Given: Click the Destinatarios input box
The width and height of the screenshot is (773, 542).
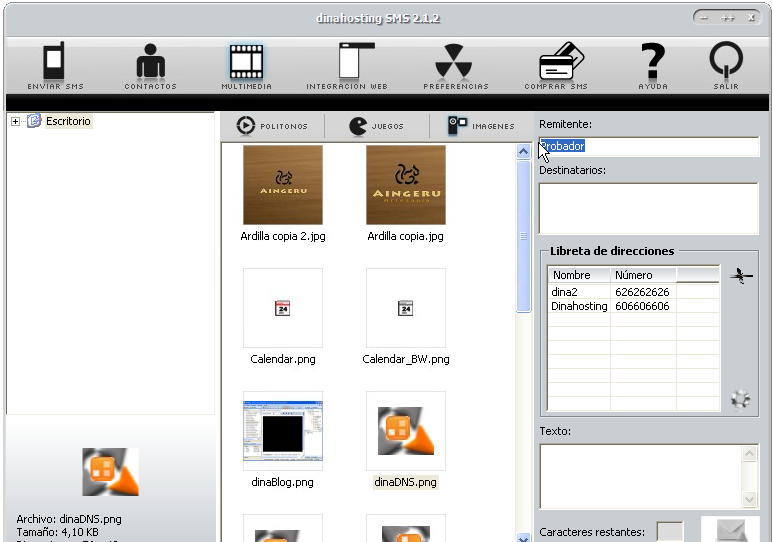Looking at the screenshot, I should click(649, 208).
